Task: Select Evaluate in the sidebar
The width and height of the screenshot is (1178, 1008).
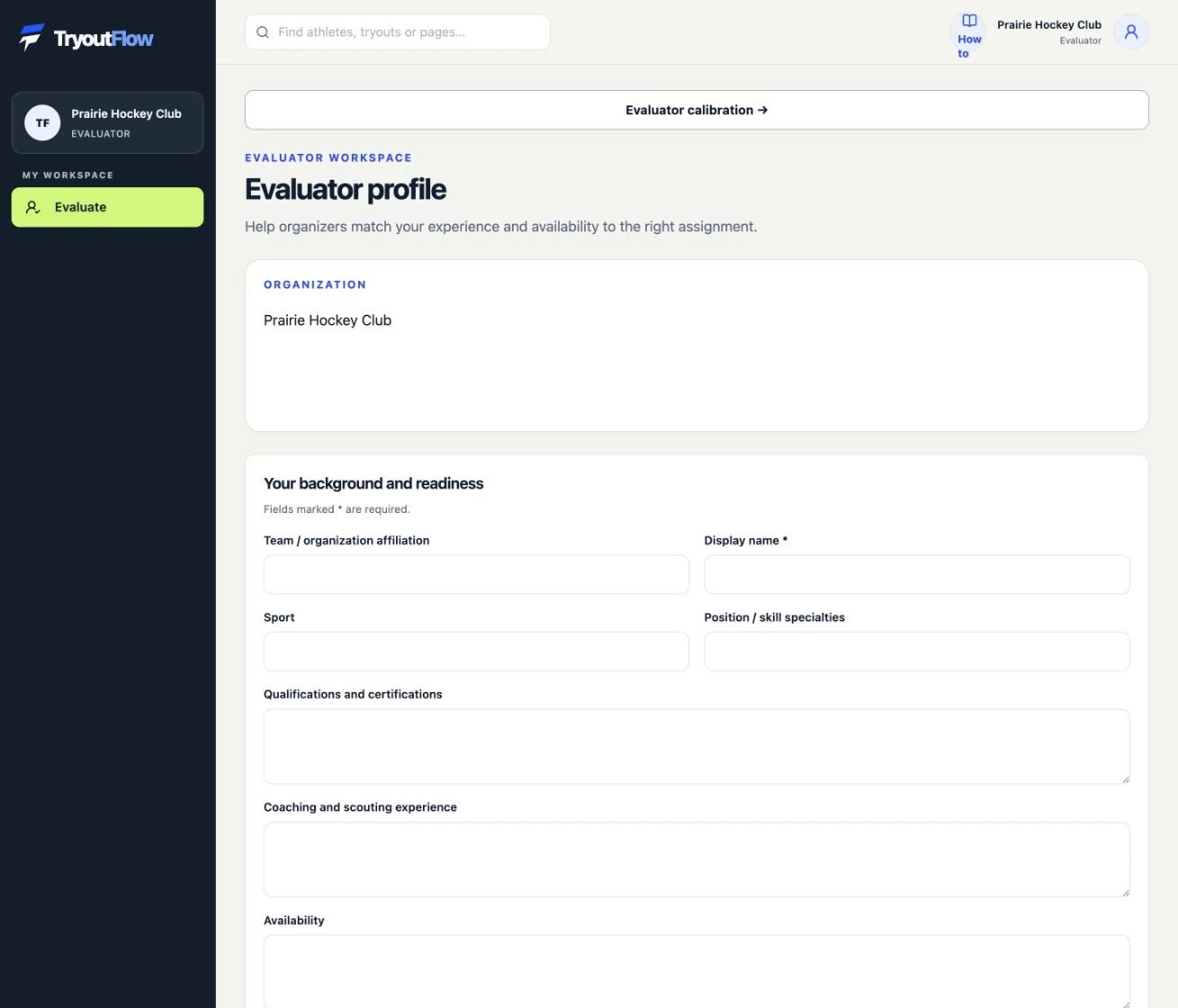Action: pyautogui.click(x=107, y=207)
